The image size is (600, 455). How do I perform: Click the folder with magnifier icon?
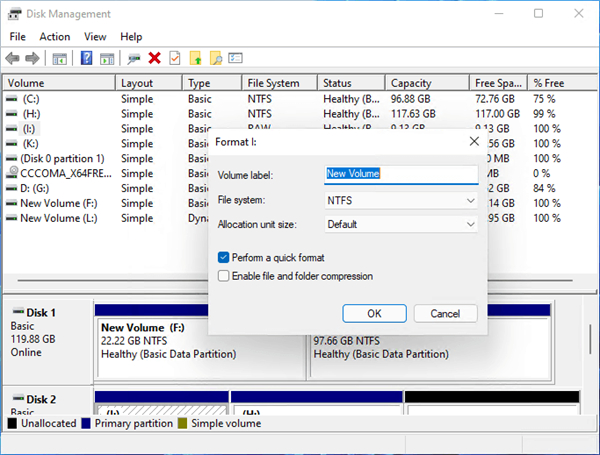(x=215, y=59)
